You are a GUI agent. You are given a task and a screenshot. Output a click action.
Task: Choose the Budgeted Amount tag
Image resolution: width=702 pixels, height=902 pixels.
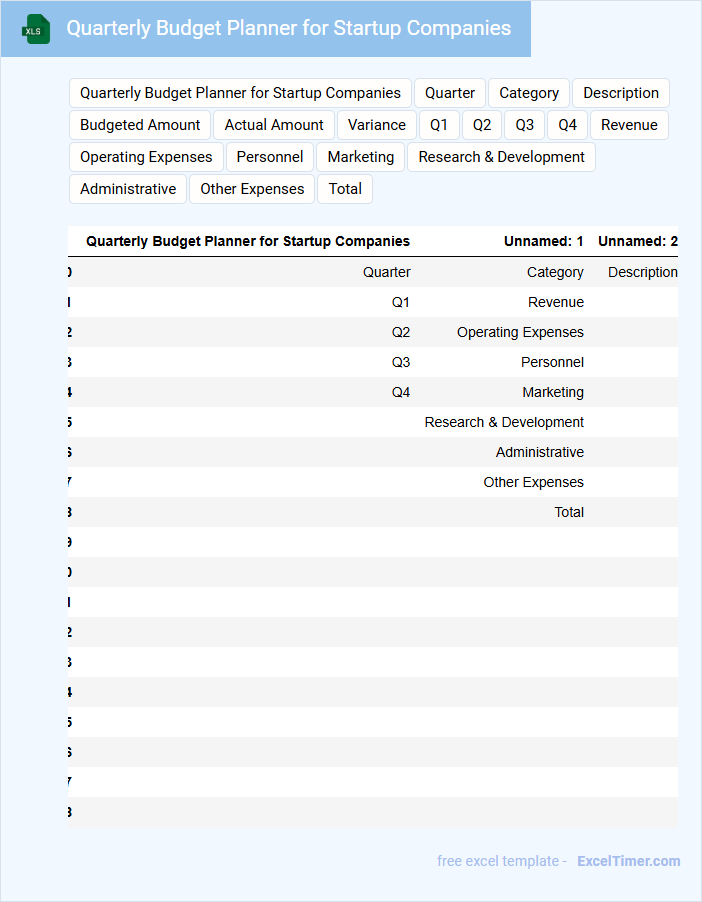[140, 125]
